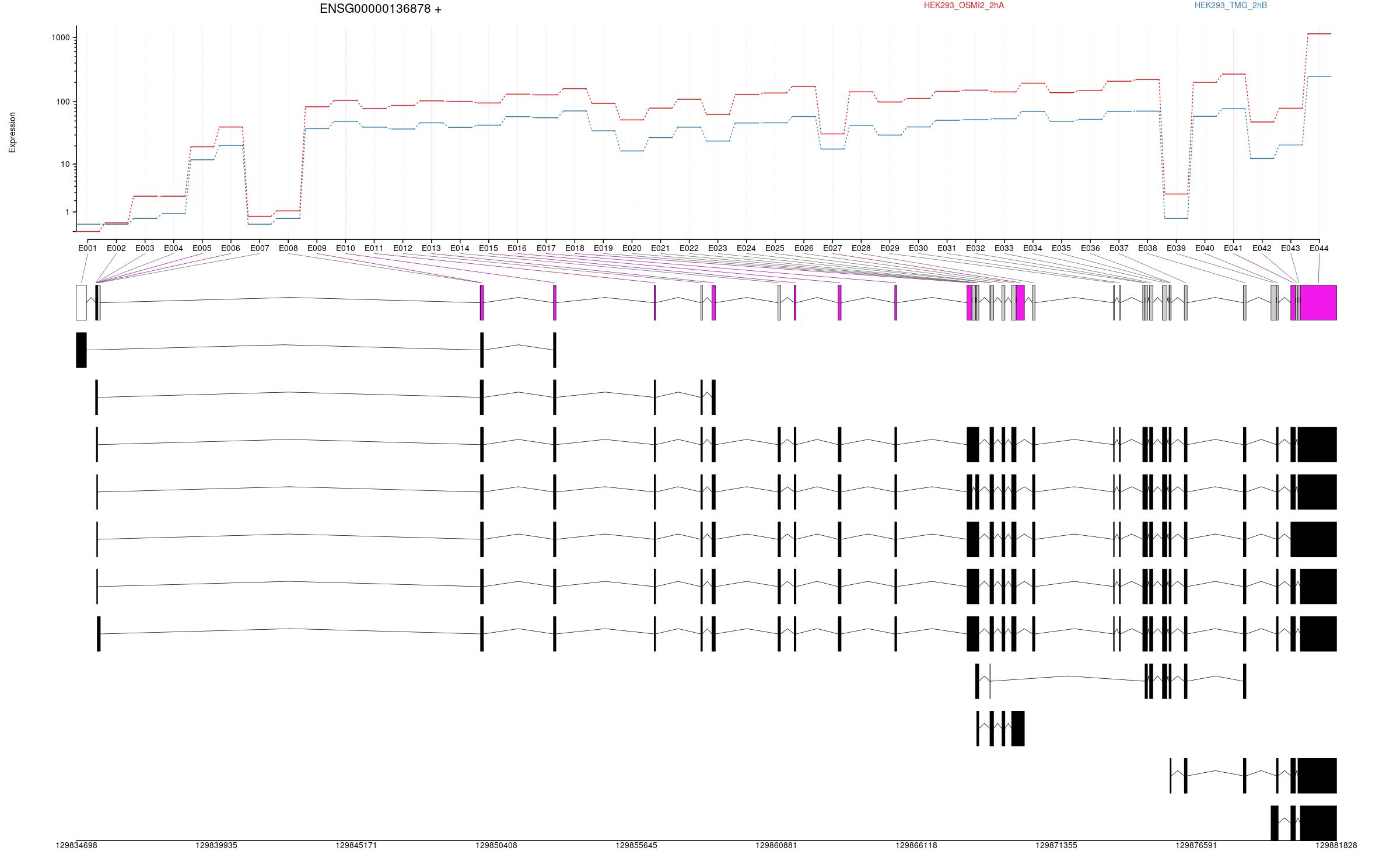Select the HEK293_TMG_2hB legend label
The width and height of the screenshot is (1400, 858).
click(1231, 5)
